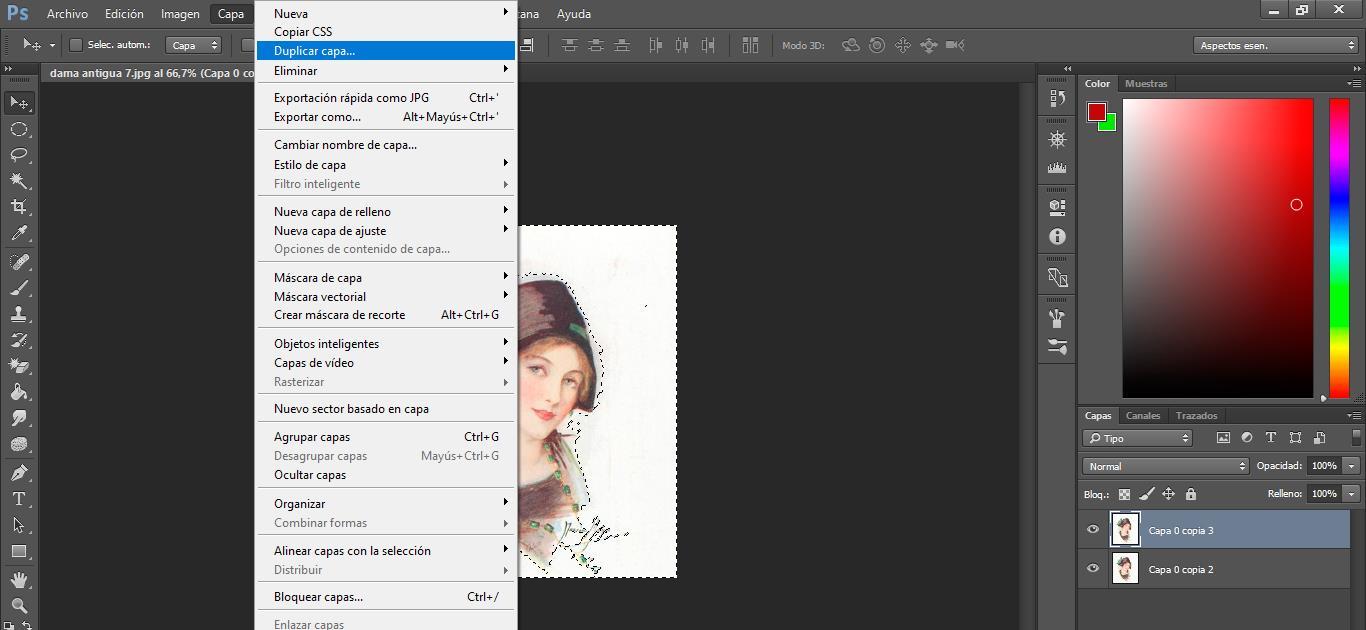Click the lock all layer icon

coord(1190,494)
